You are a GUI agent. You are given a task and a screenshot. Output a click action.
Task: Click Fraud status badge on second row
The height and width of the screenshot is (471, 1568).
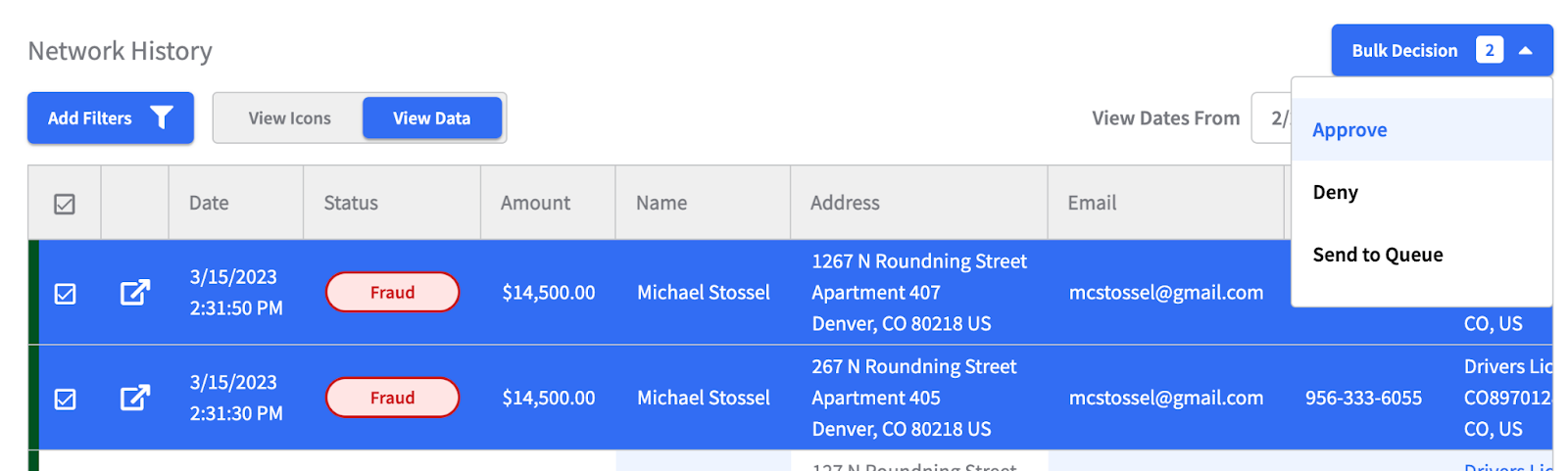[392, 398]
